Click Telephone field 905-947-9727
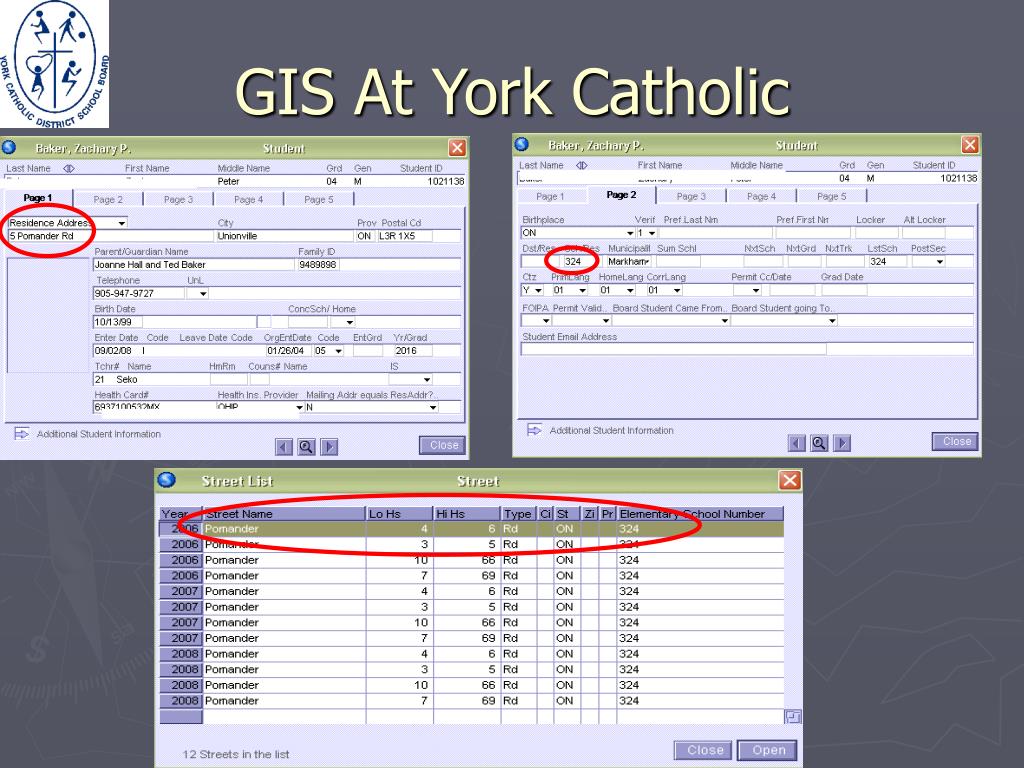Image resolution: width=1024 pixels, height=768 pixels. click(138, 294)
